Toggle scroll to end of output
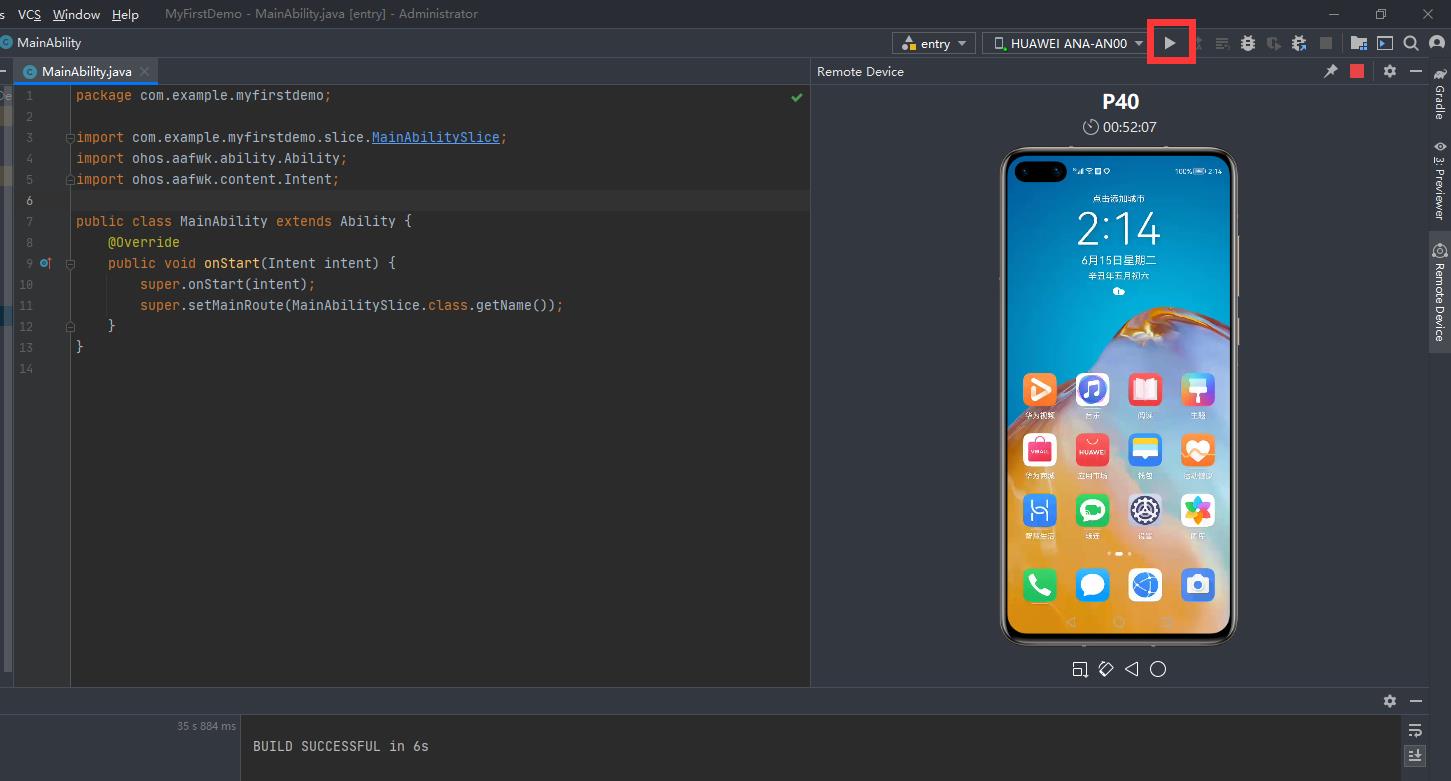The height and width of the screenshot is (781, 1451). coord(1415,755)
